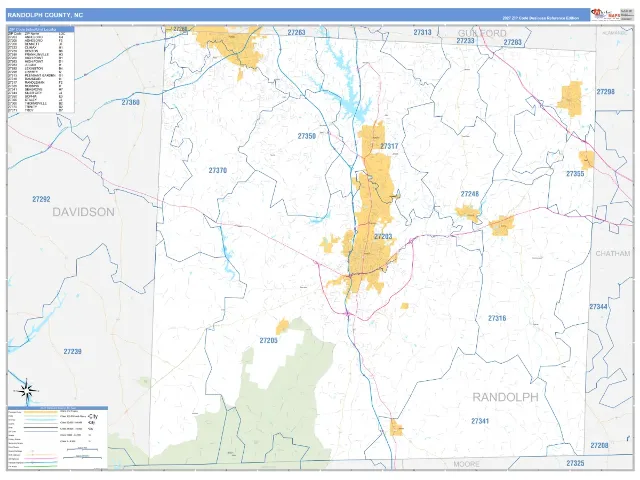Click the ZIP code index table
The height and width of the screenshot is (480, 640).
41,70
